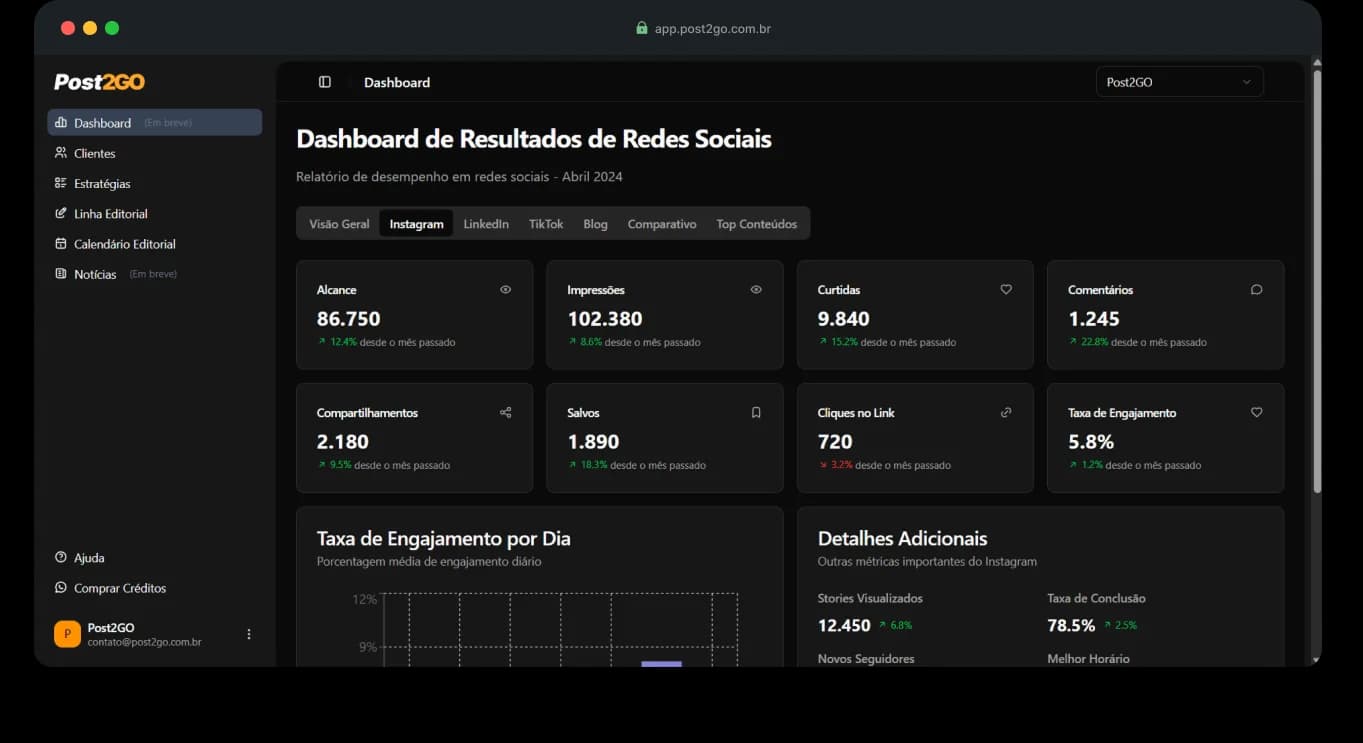
Task: Click the red 3.2% decrease indicator
Action: pyautogui.click(x=836, y=465)
